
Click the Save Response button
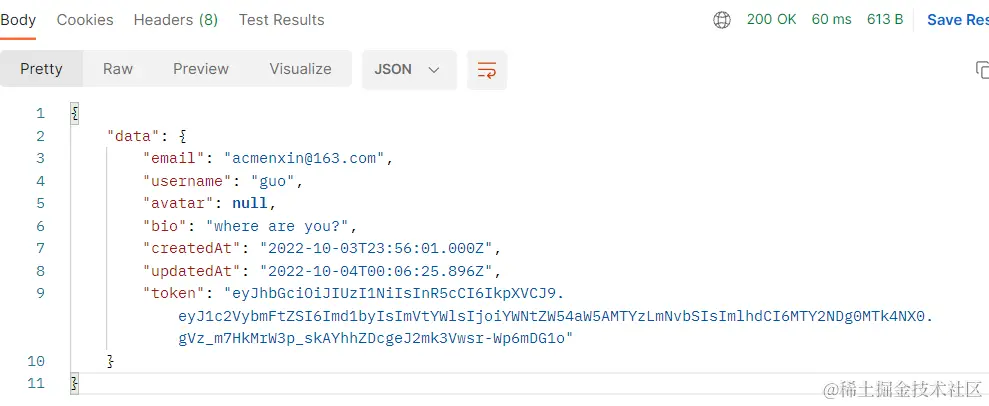[x=957, y=20]
